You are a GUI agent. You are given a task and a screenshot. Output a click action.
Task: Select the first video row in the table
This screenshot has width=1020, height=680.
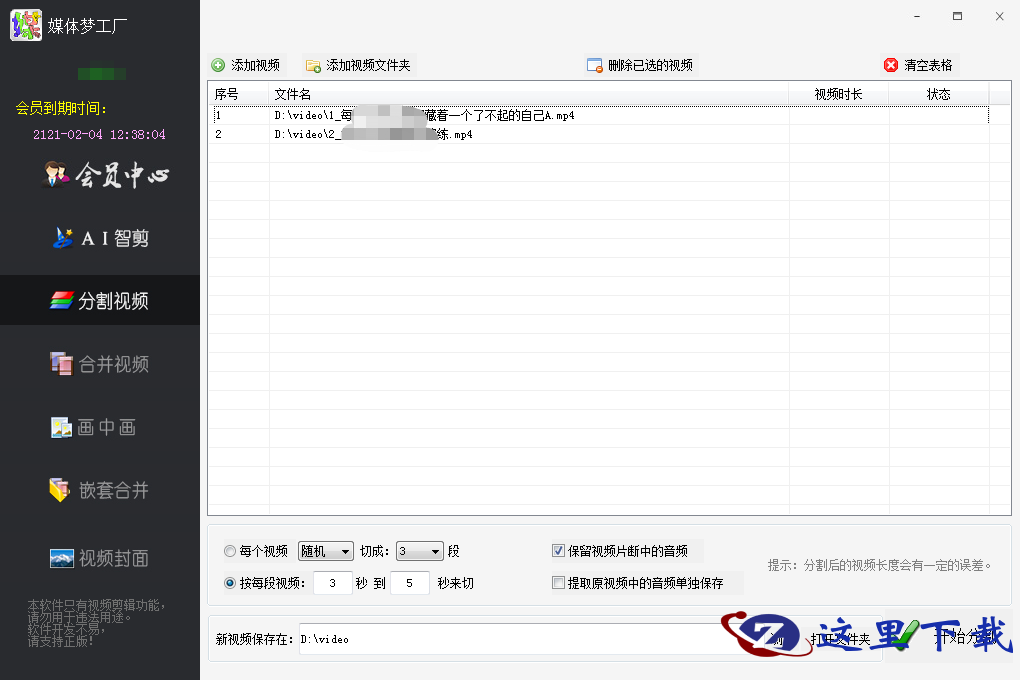500,115
